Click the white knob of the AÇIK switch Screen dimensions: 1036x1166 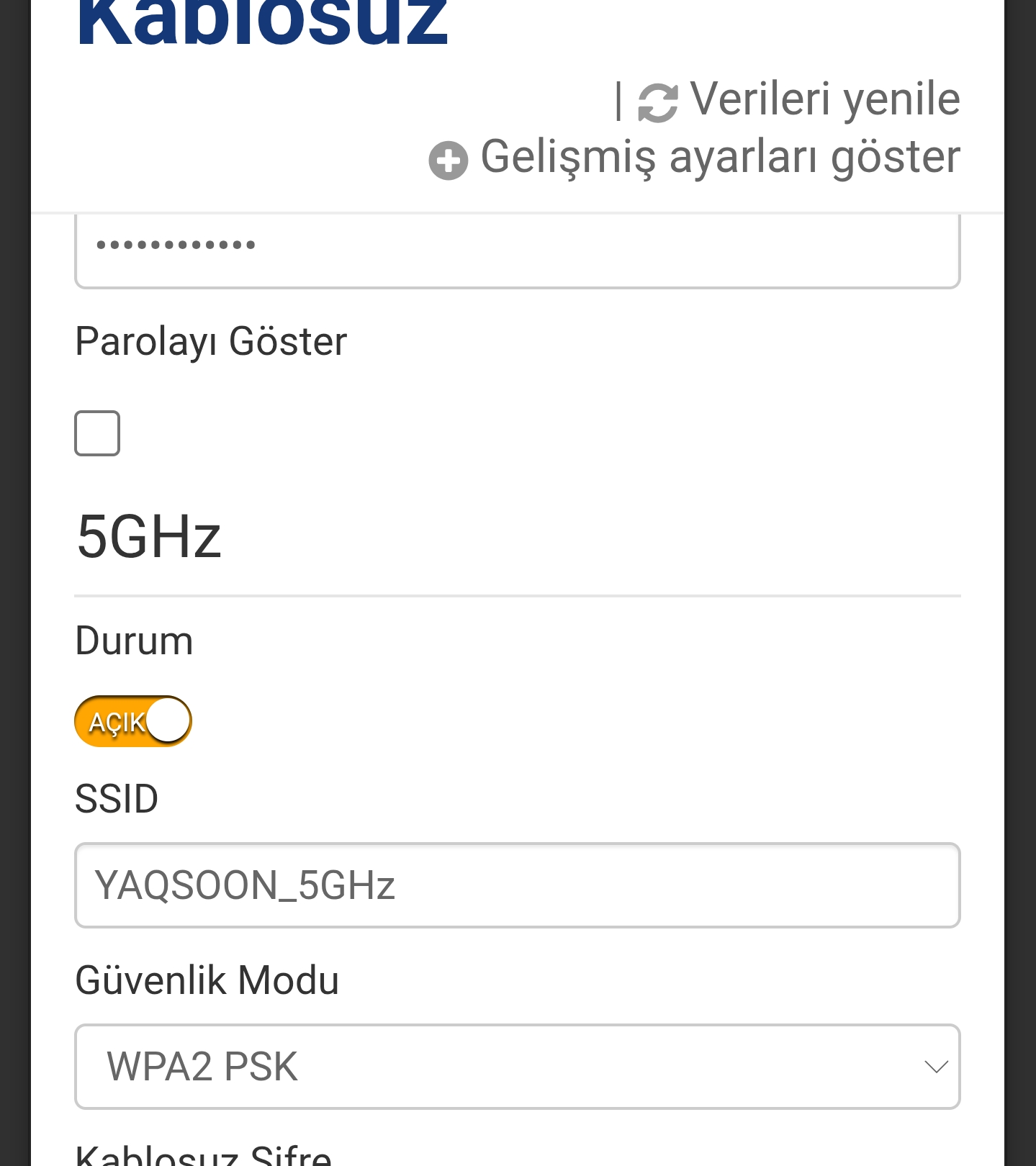point(168,720)
